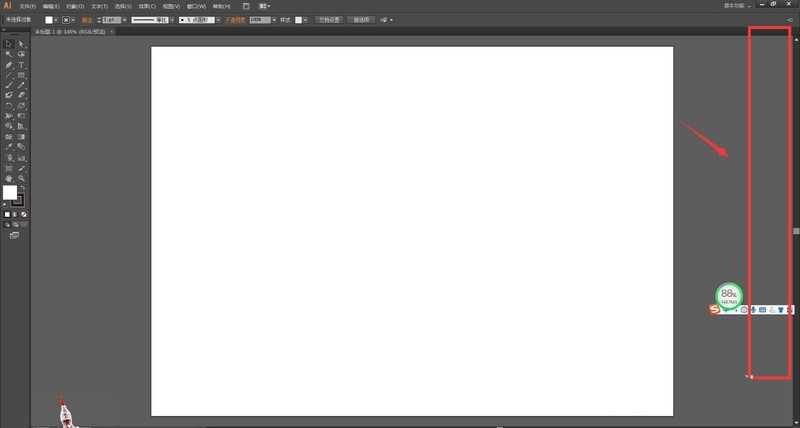Toggle the Color fill mode button
This screenshot has height=428, width=800.
point(7,214)
